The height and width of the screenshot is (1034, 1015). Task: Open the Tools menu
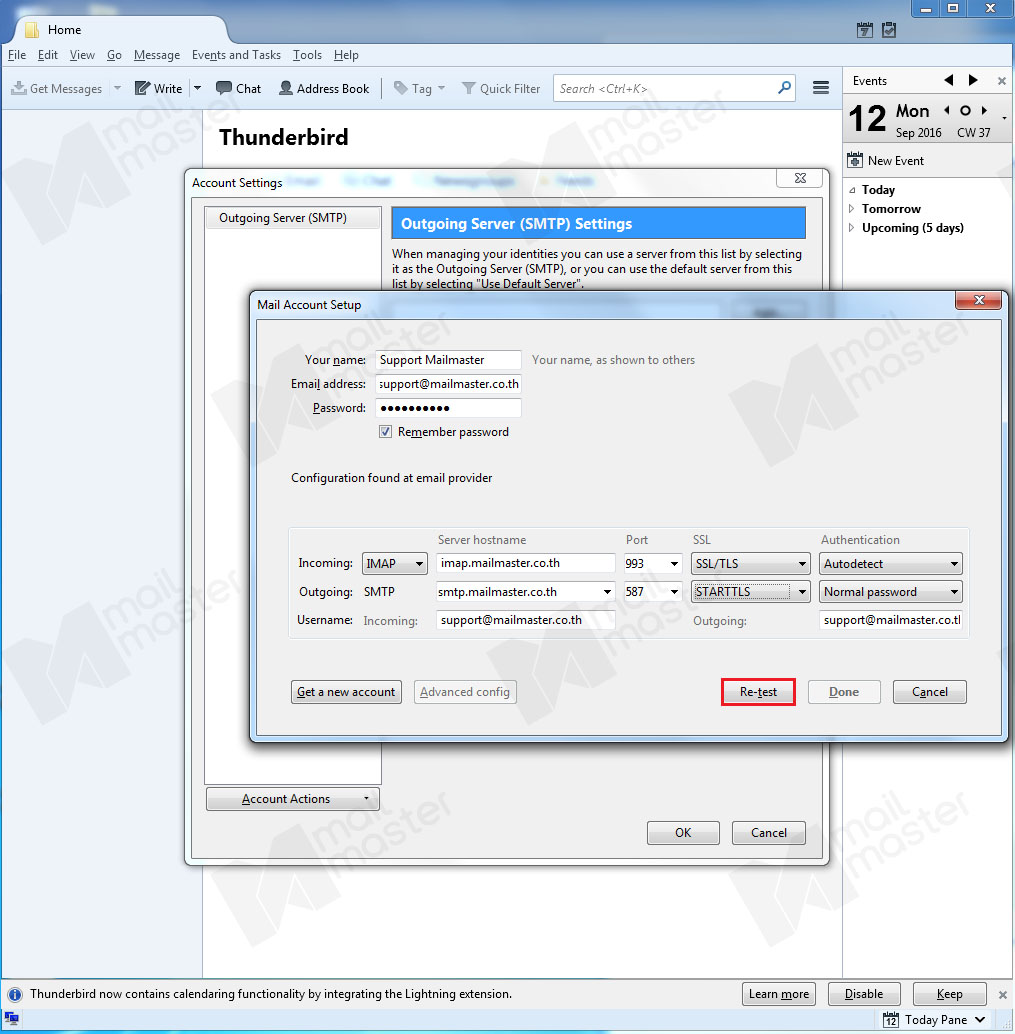pyautogui.click(x=307, y=55)
